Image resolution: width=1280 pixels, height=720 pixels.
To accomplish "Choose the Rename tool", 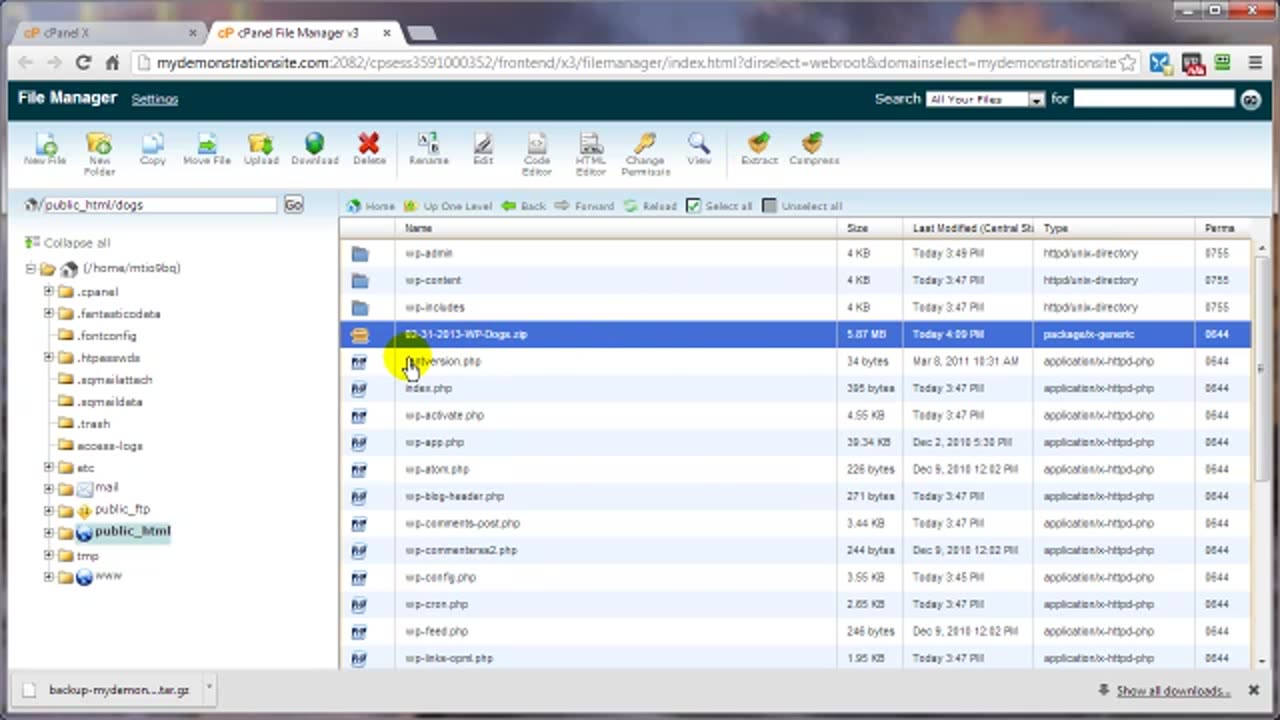I will tap(429, 148).
